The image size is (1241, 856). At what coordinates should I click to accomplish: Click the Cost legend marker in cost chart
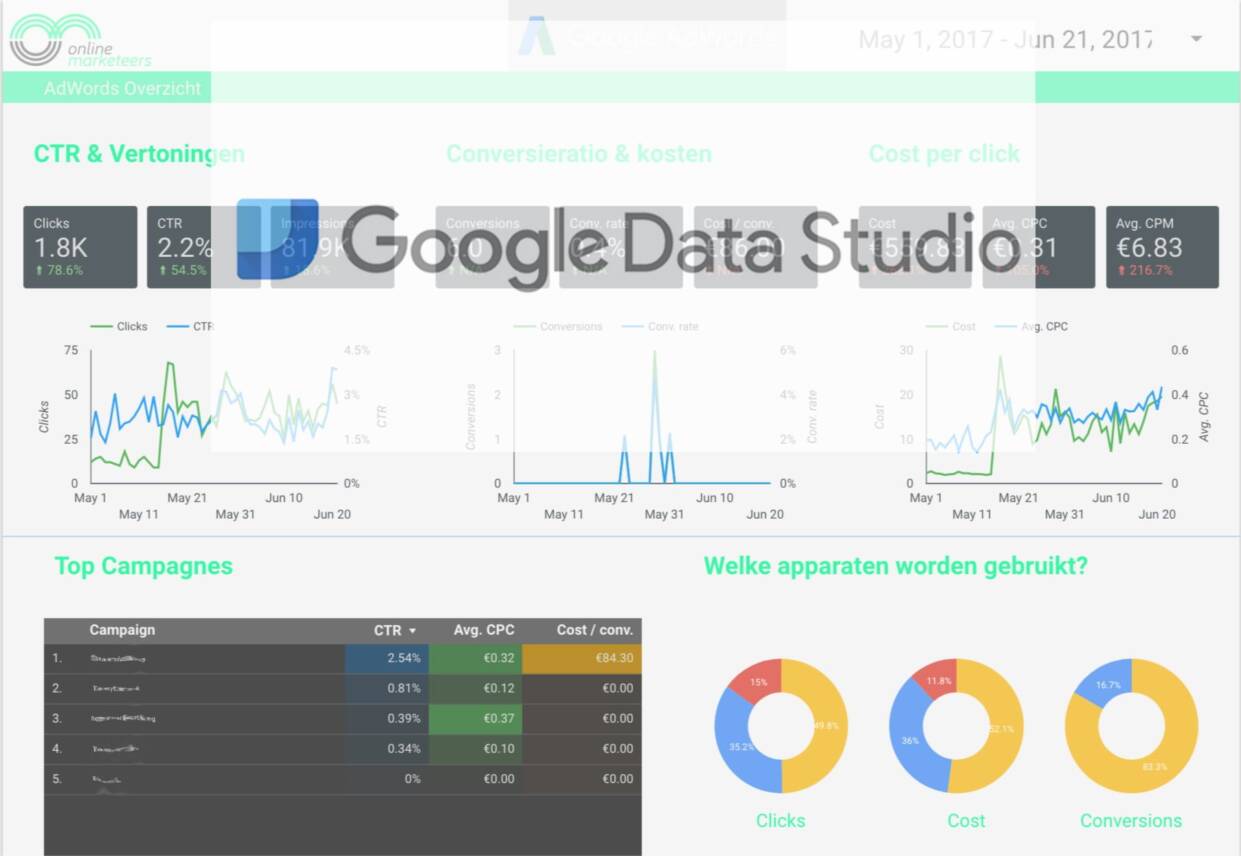(936, 326)
